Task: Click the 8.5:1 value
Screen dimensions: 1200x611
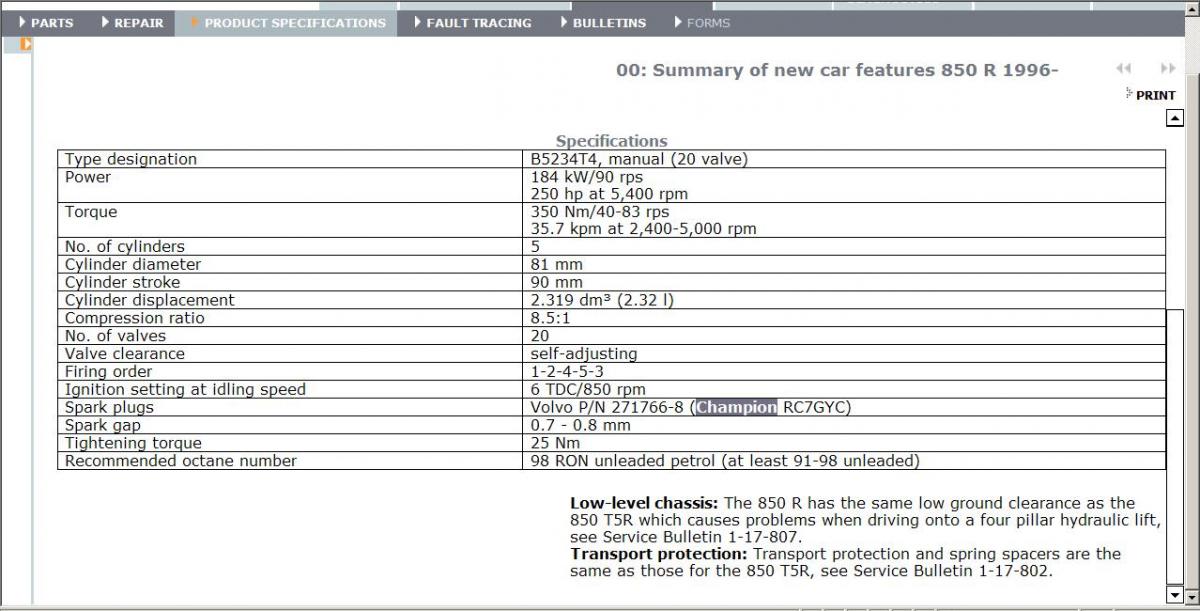Action: [551, 318]
